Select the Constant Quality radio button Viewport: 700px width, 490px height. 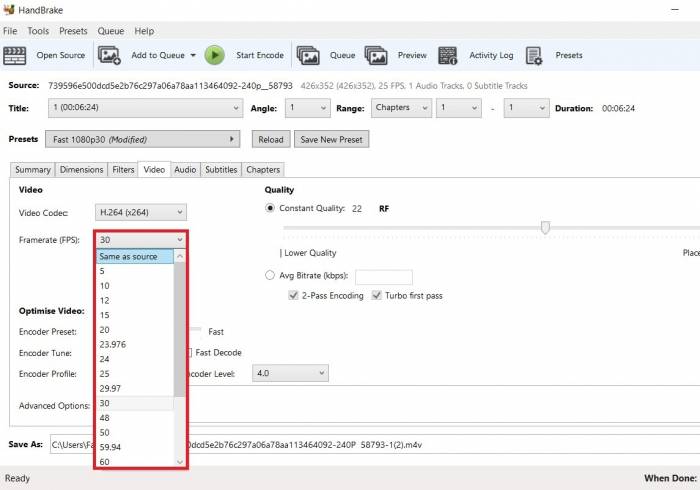(x=270, y=208)
